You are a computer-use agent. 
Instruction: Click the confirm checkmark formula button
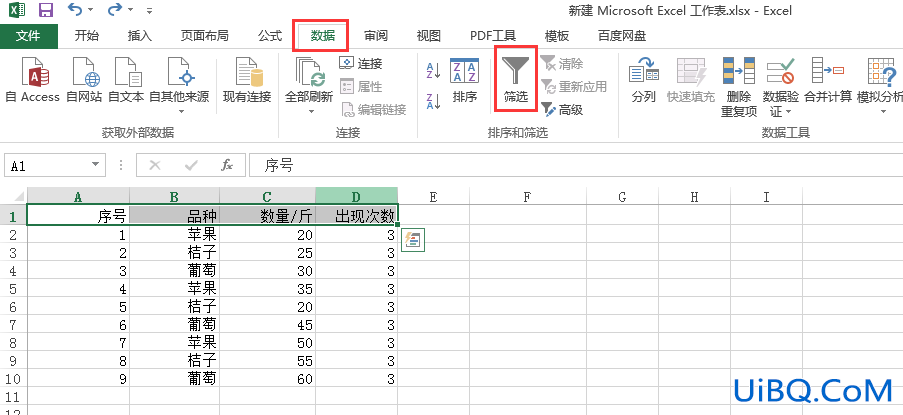[x=191, y=166]
